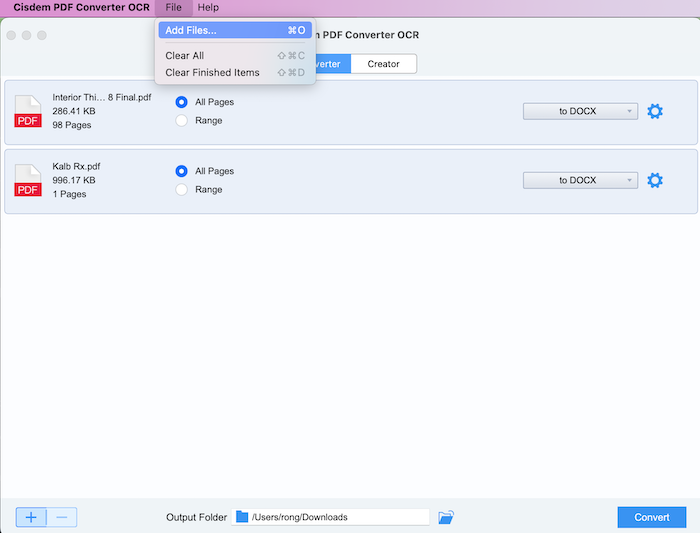Open to DOCX dropdown for Kalb Rx.pdf
The image size is (700, 533).
(580, 180)
